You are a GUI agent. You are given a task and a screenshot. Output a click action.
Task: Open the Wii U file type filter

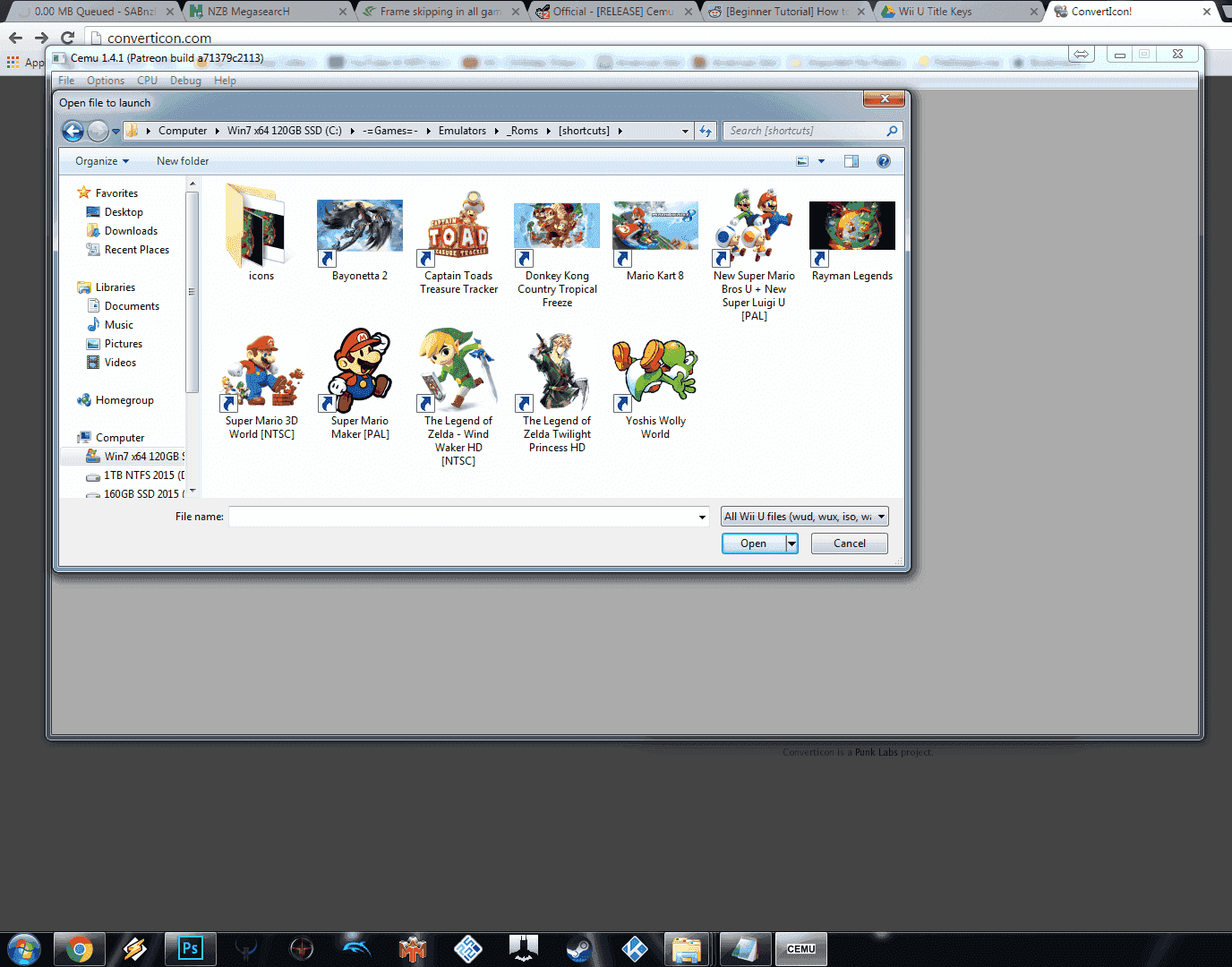(x=805, y=517)
